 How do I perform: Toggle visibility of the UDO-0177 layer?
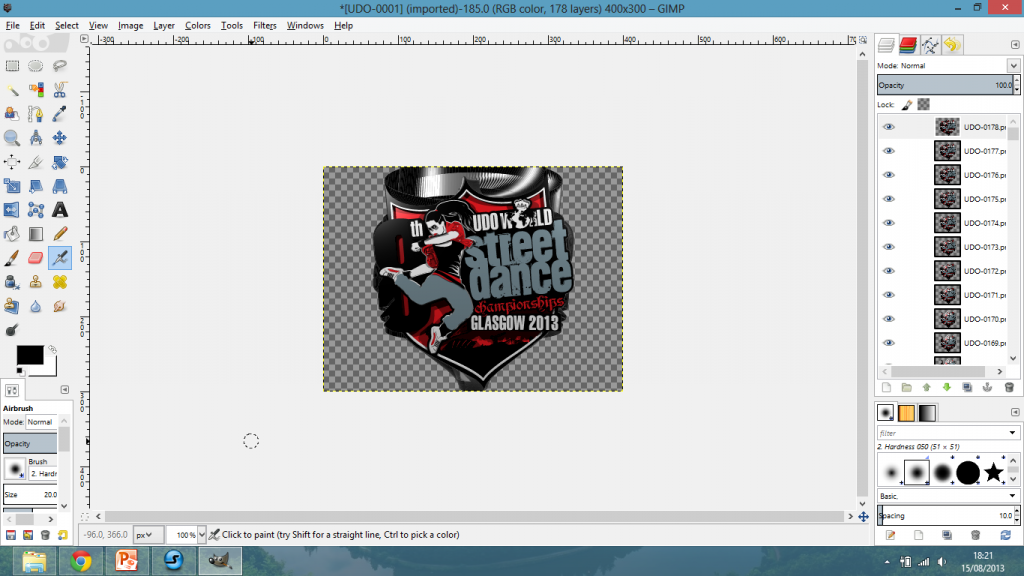coord(889,151)
